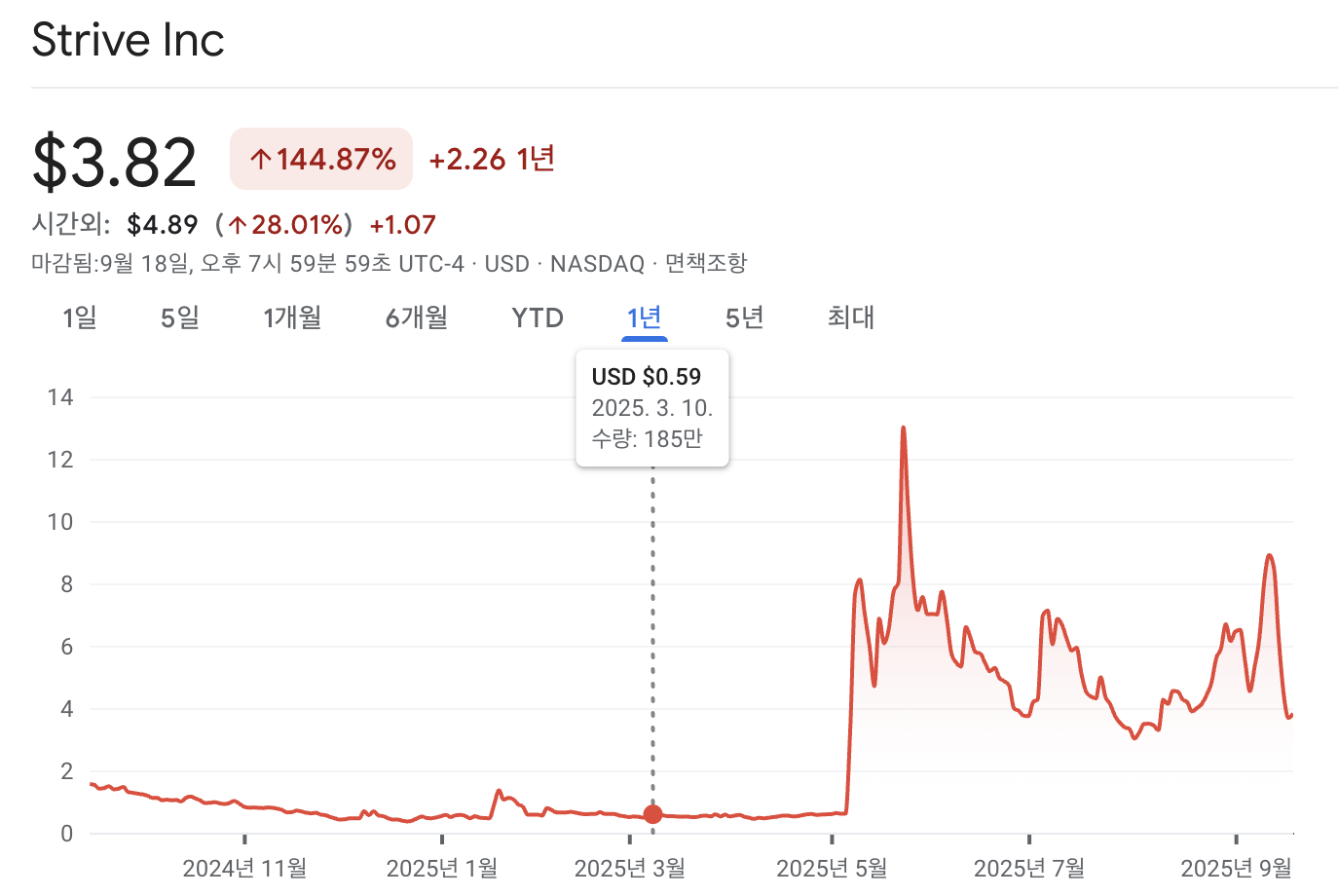Open the 5년 price history view
1338x896 pixels.
pos(743,317)
